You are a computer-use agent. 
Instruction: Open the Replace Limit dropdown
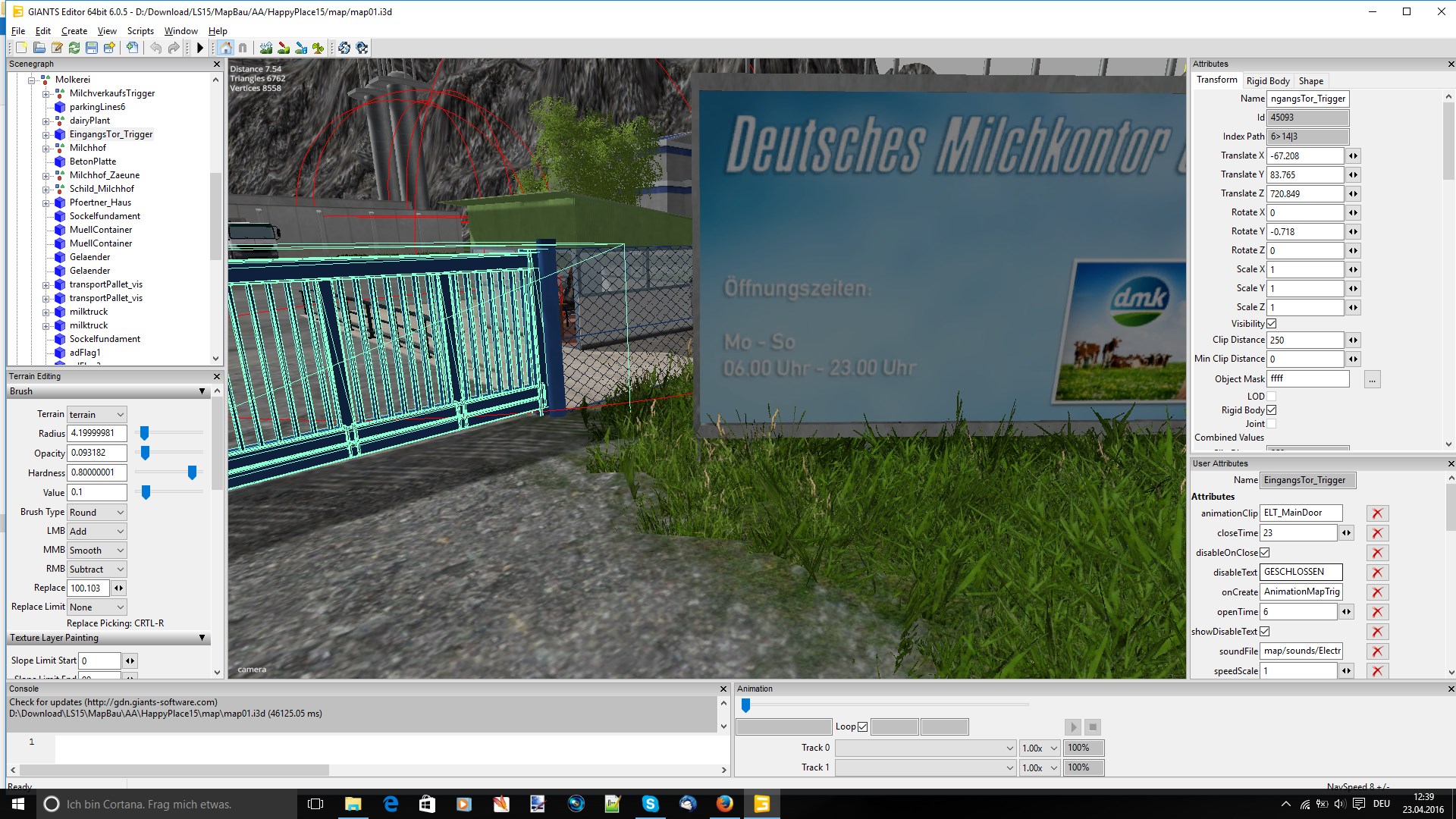96,607
